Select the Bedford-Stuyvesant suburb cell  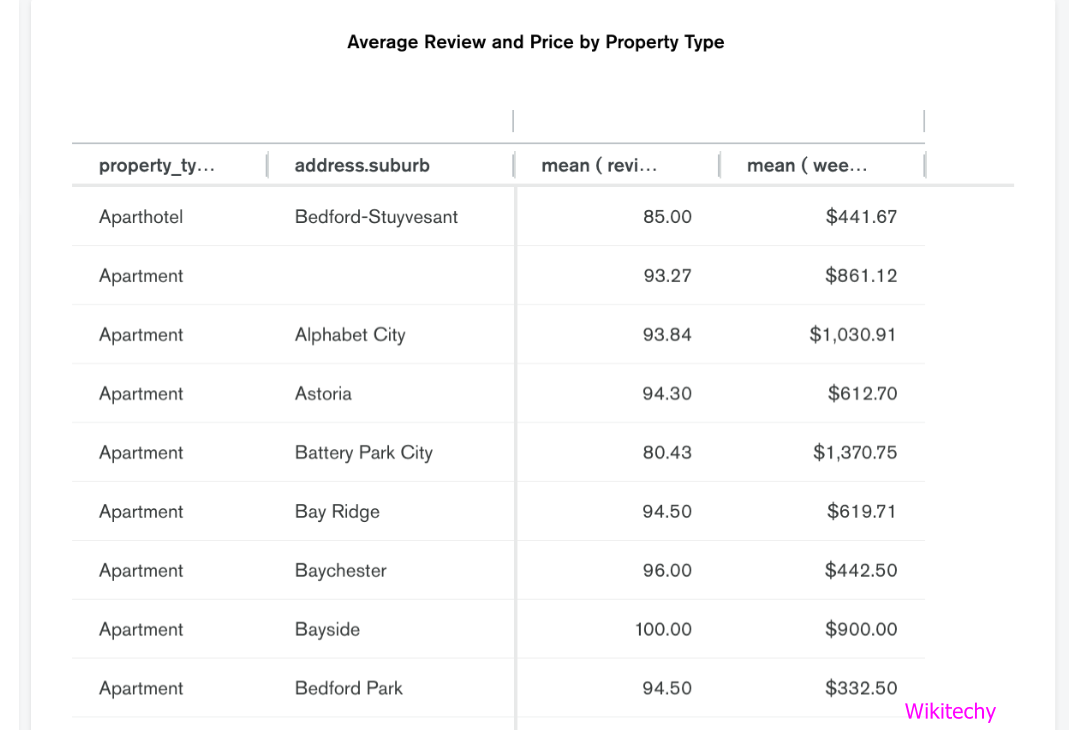point(376,217)
